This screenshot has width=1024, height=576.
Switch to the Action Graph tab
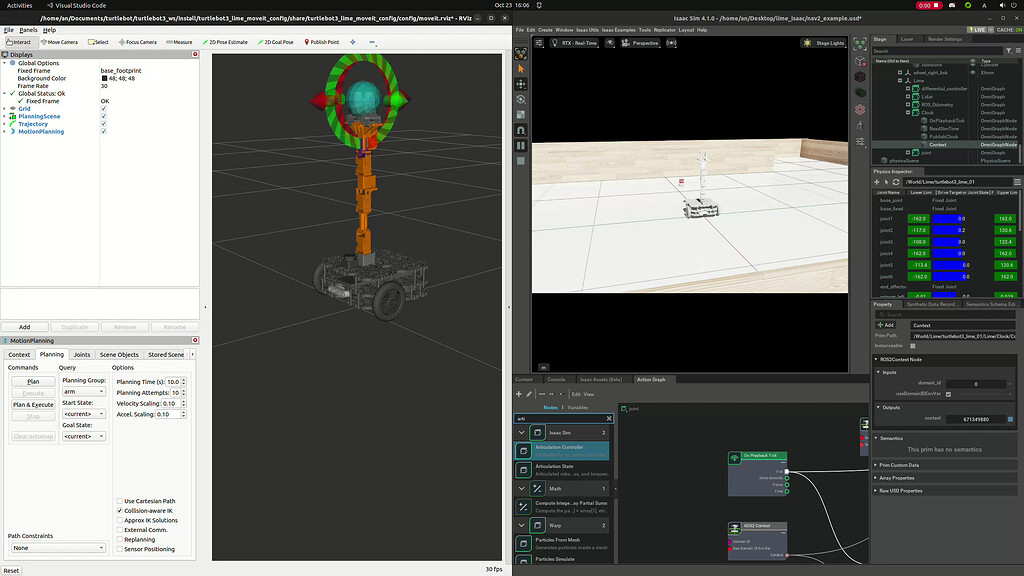(x=651, y=379)
